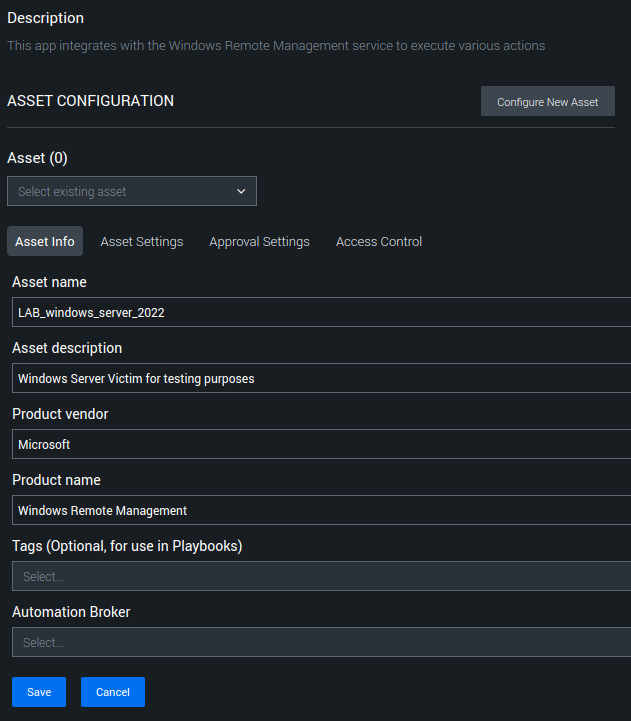Click the app description text
This screenshot has width=631, height=721.
click(x=276, y=46)
